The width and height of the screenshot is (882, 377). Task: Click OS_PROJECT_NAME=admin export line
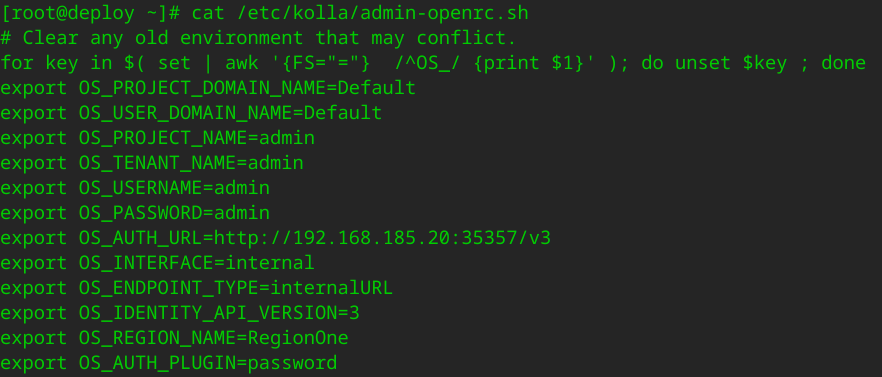point(158,138)
